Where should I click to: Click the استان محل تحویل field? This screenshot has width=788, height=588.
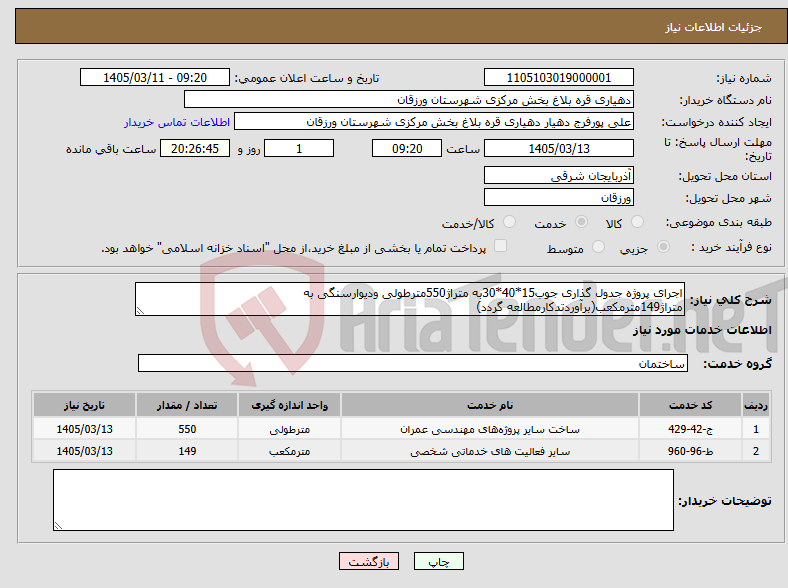pyautogui.click(x=559, y=175)
